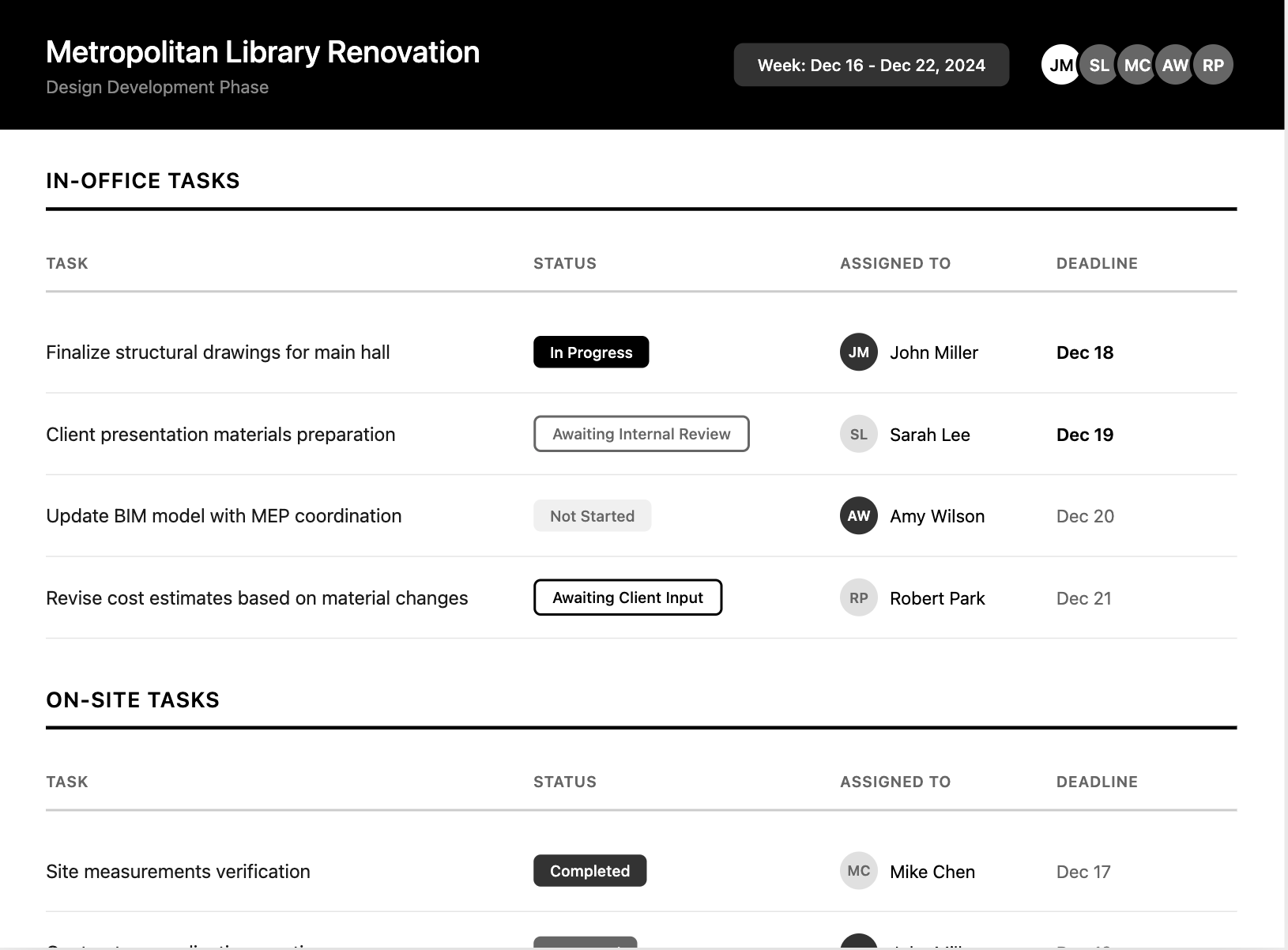Click the Metropolitan Library Renovation title
This screenshot has height=950, width=1288.
point(262,51)
